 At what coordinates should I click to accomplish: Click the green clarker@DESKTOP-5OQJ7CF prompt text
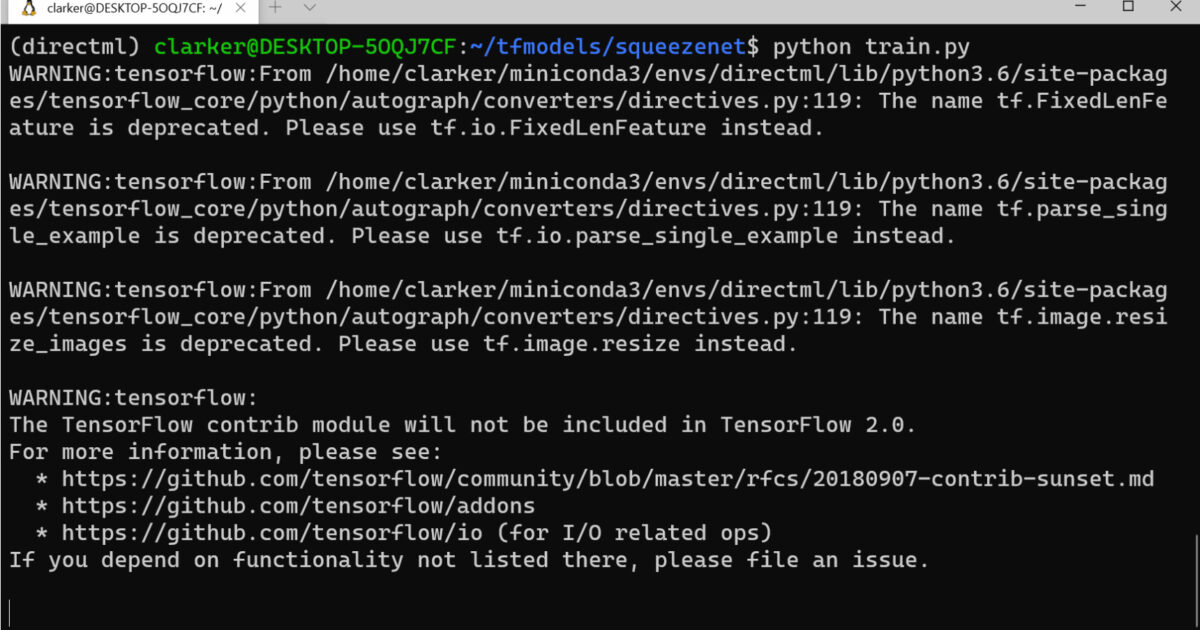click(x=306, y=47)
